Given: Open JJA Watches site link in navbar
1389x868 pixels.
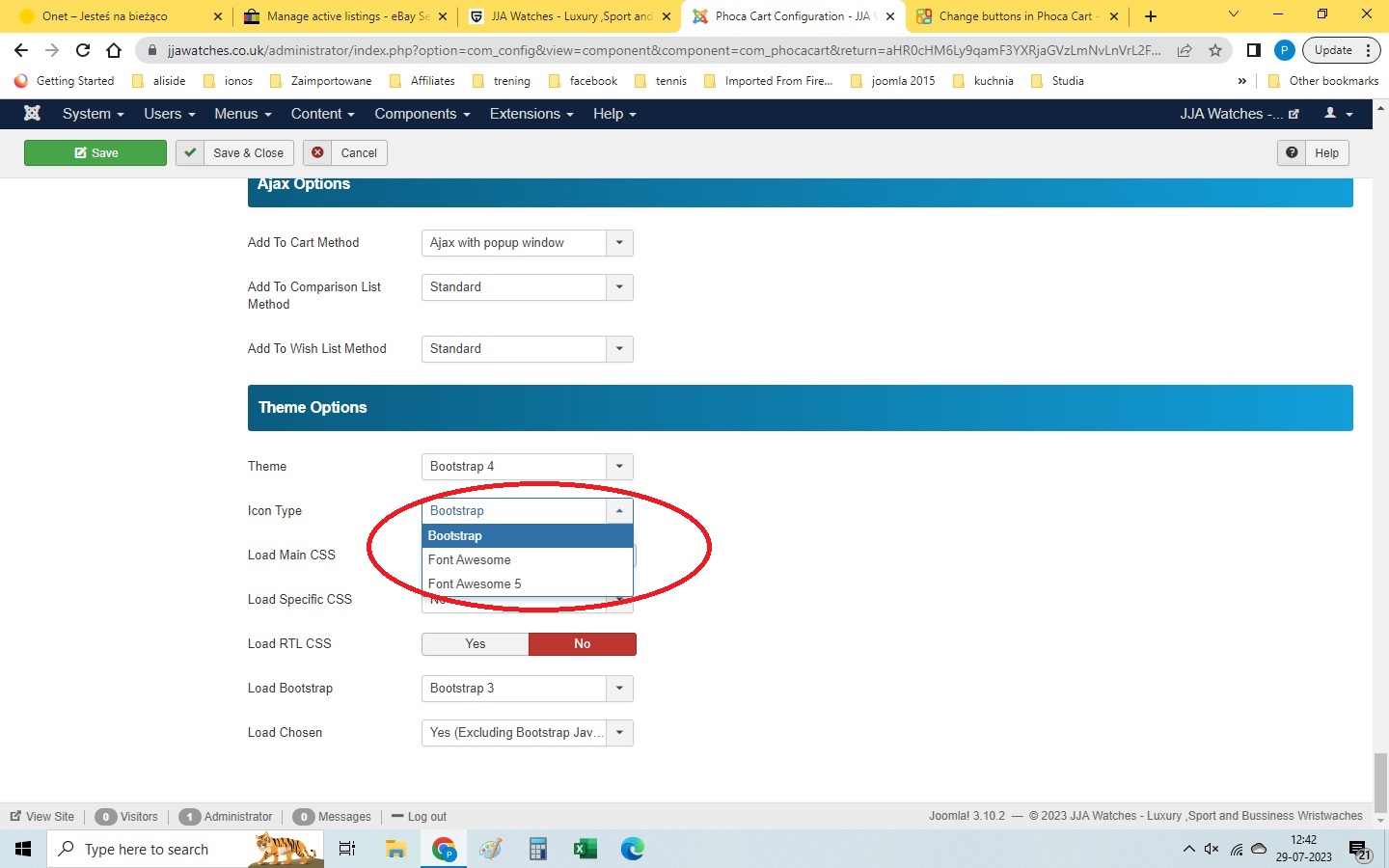Looking at the screenshot, I should tap(1239, 114).
